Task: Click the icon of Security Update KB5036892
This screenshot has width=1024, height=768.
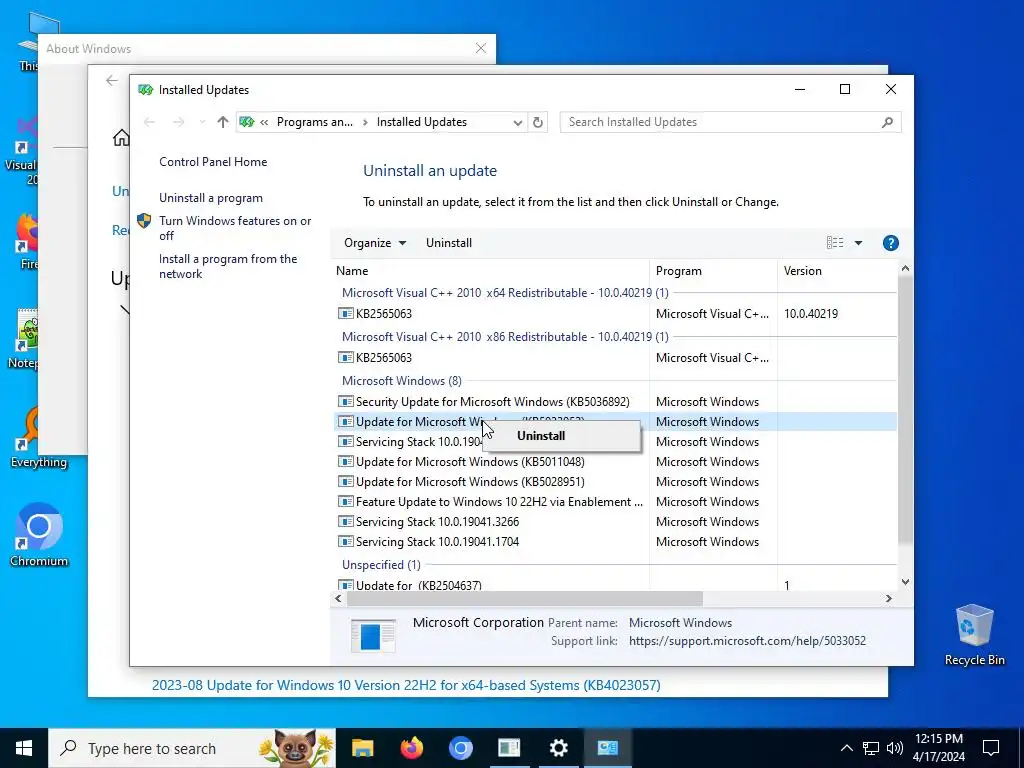Action: 345,402
